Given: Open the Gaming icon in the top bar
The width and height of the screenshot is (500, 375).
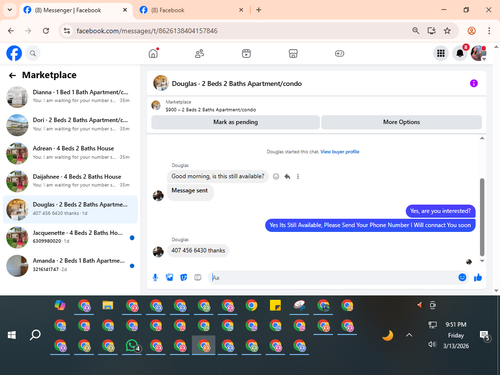Looking at the screenshot, I should tap(339, 53).
